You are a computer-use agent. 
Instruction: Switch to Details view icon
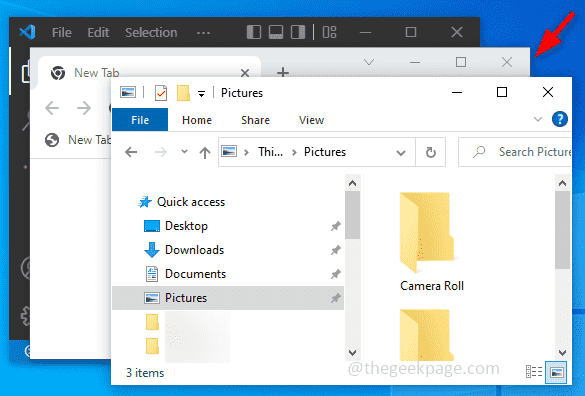[x=534, y=372]
